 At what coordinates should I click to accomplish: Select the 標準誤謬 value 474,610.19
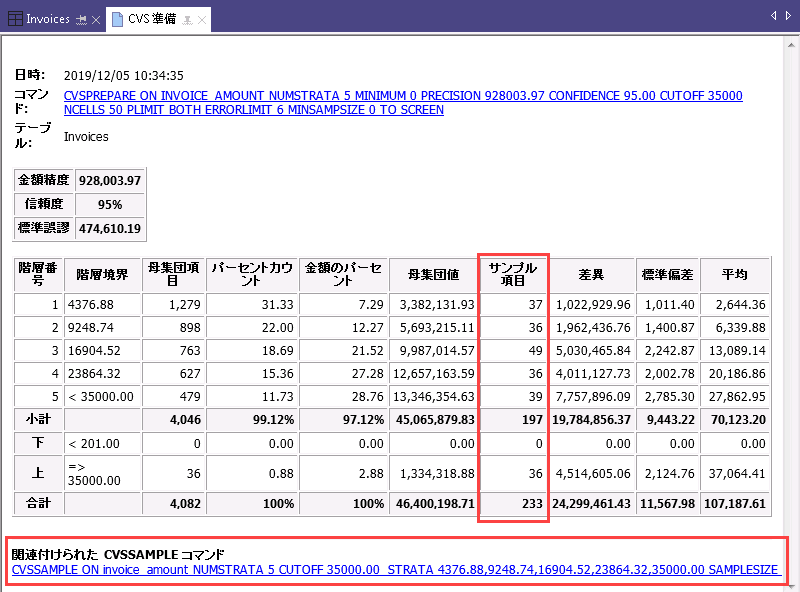pyautogui.click(x=110, y=228)
